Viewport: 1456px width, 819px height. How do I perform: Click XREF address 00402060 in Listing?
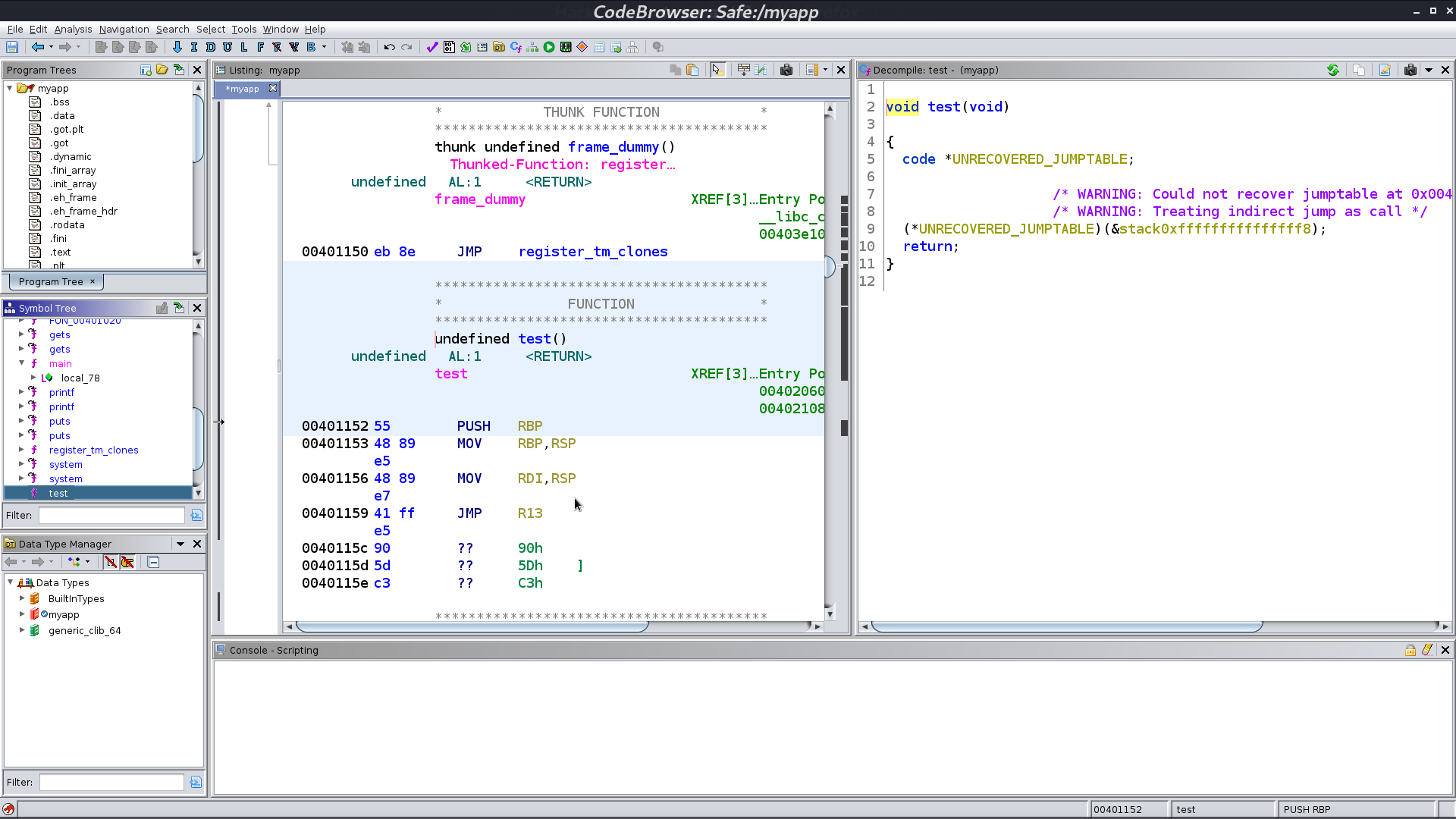click(792, 391)
